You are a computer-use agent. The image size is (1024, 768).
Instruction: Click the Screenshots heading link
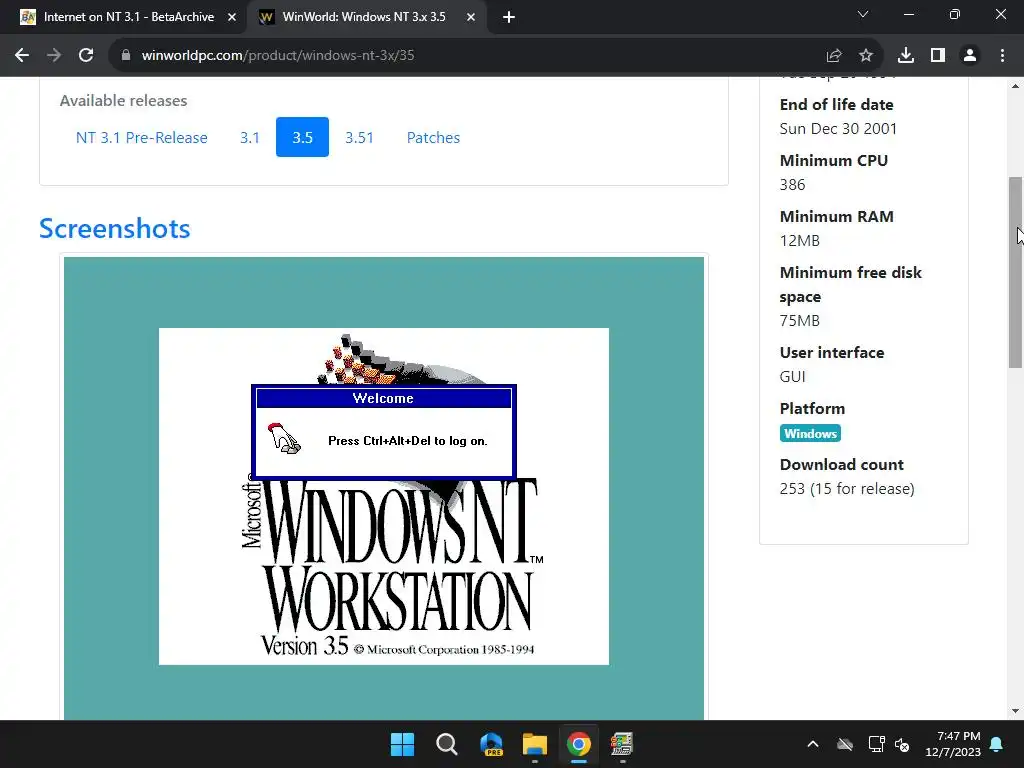115,228
